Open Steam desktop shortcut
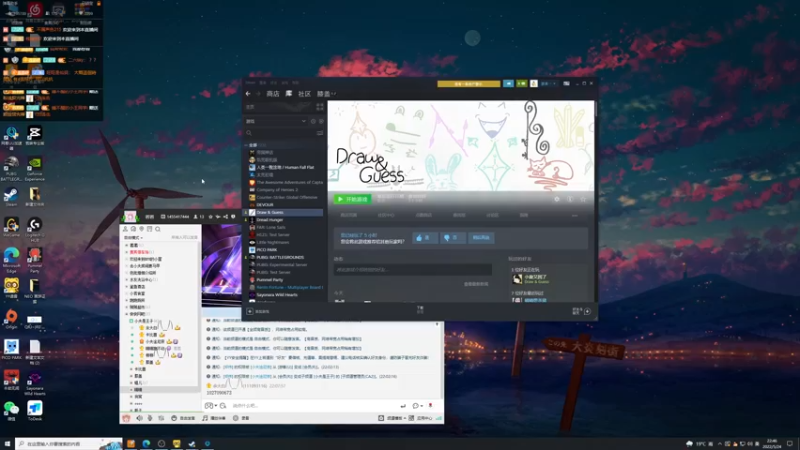 [11, 196]
